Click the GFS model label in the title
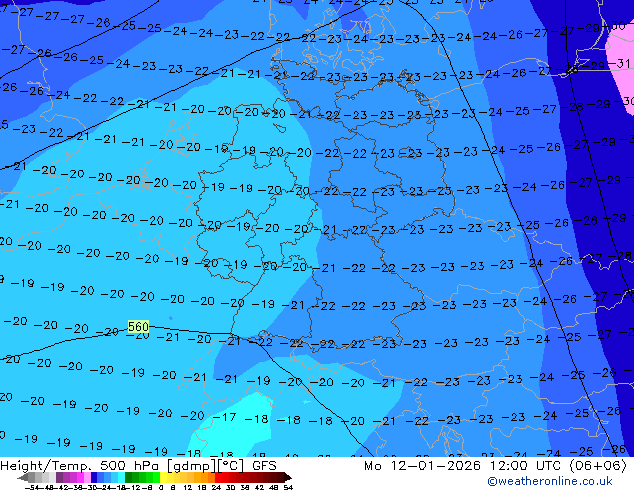 (264, 466)
